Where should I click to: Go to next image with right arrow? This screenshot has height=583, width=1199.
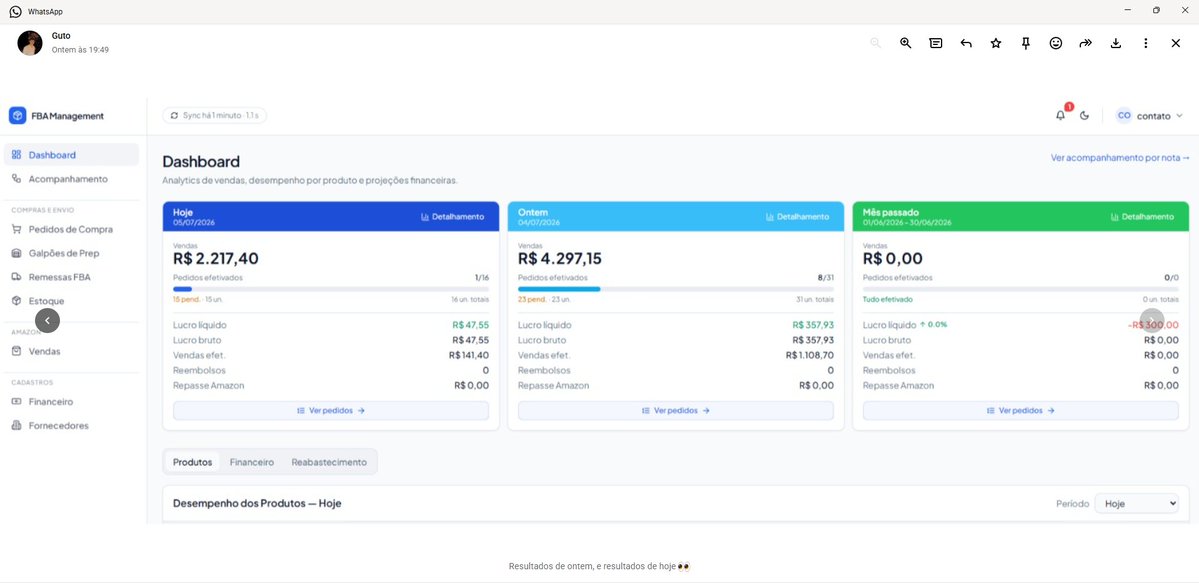[x=1152, y=321]
